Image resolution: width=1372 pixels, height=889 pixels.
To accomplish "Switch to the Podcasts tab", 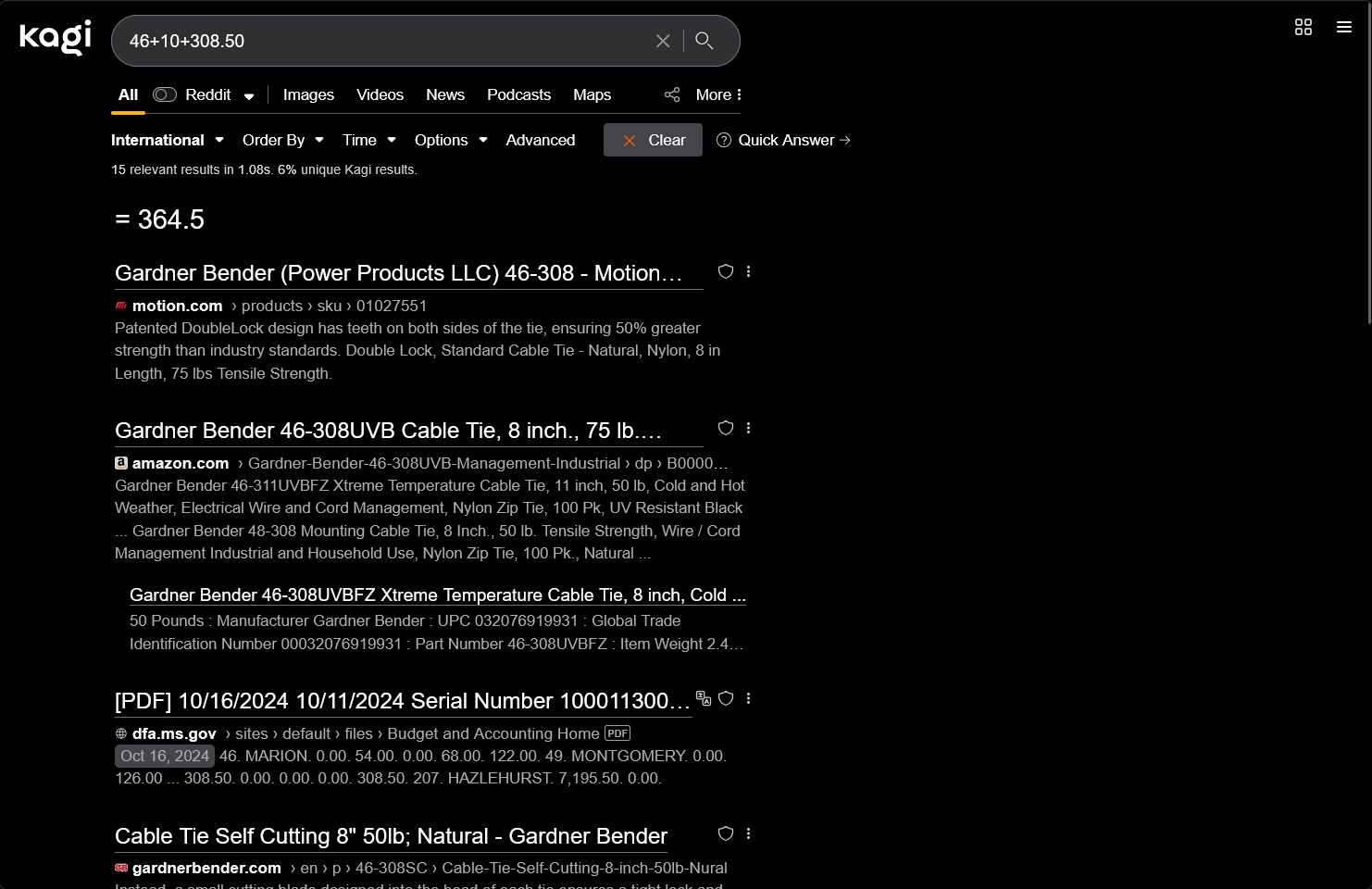I will click(518, 94).
